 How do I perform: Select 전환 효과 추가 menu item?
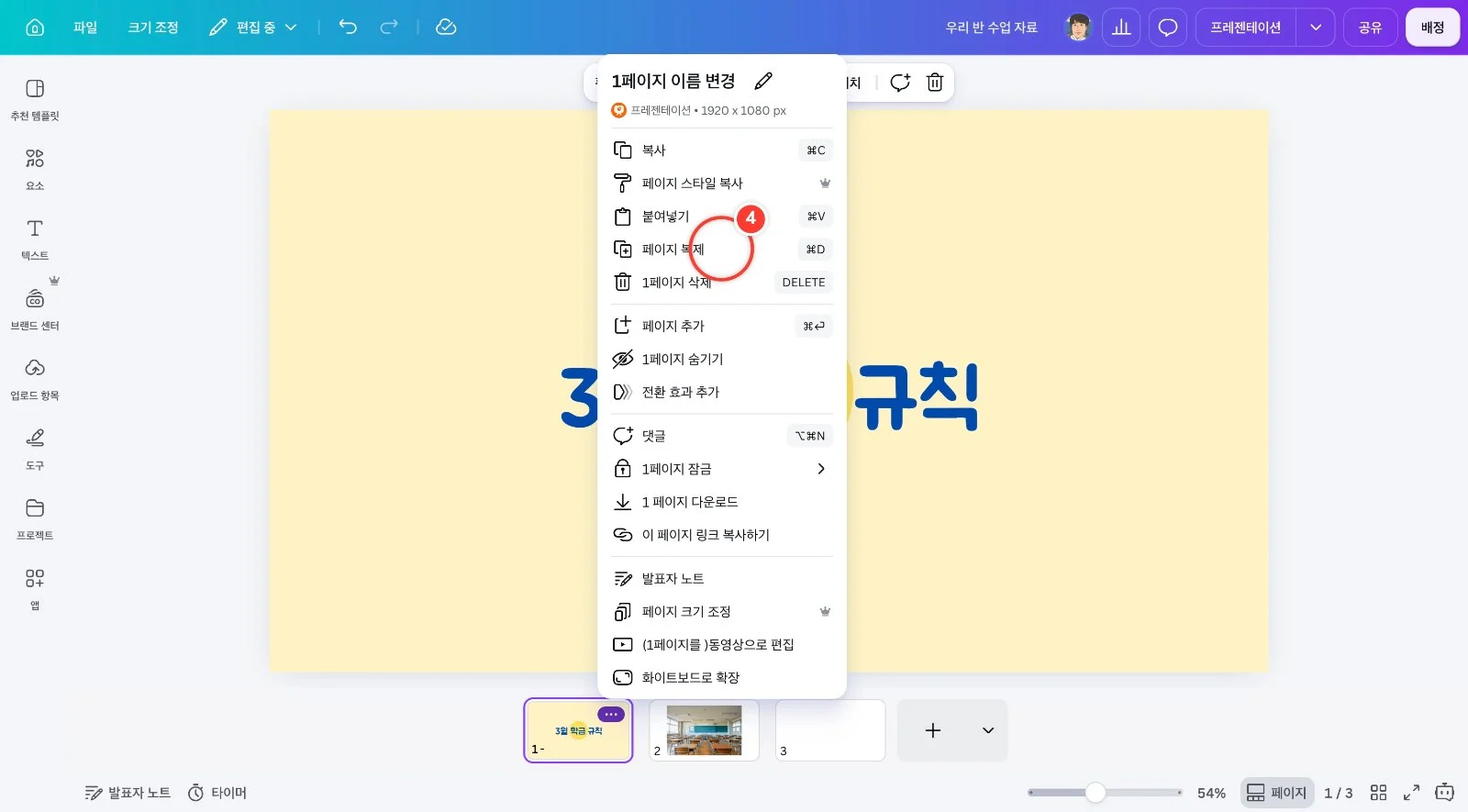pos(722,392)
